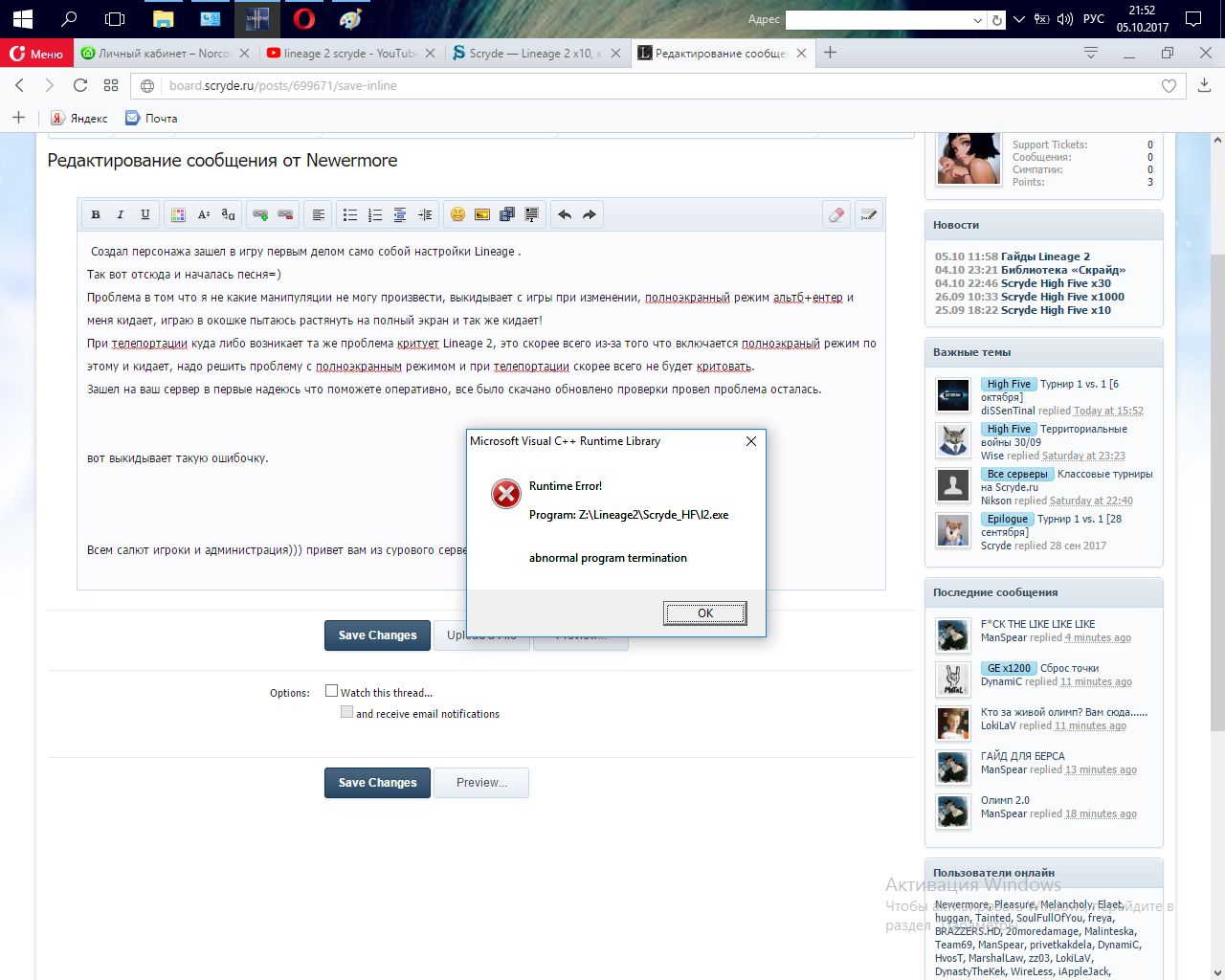Toggle bold formatting in the editor

(x=96, y=214)
